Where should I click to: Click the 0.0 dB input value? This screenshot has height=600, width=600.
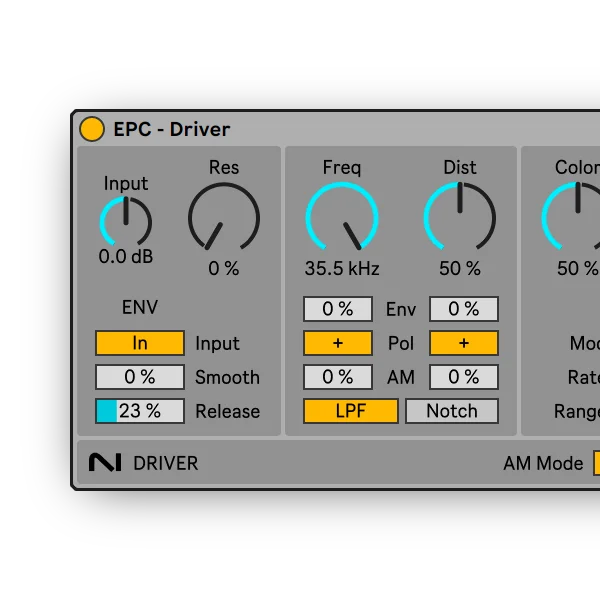[x=126, y=256]
